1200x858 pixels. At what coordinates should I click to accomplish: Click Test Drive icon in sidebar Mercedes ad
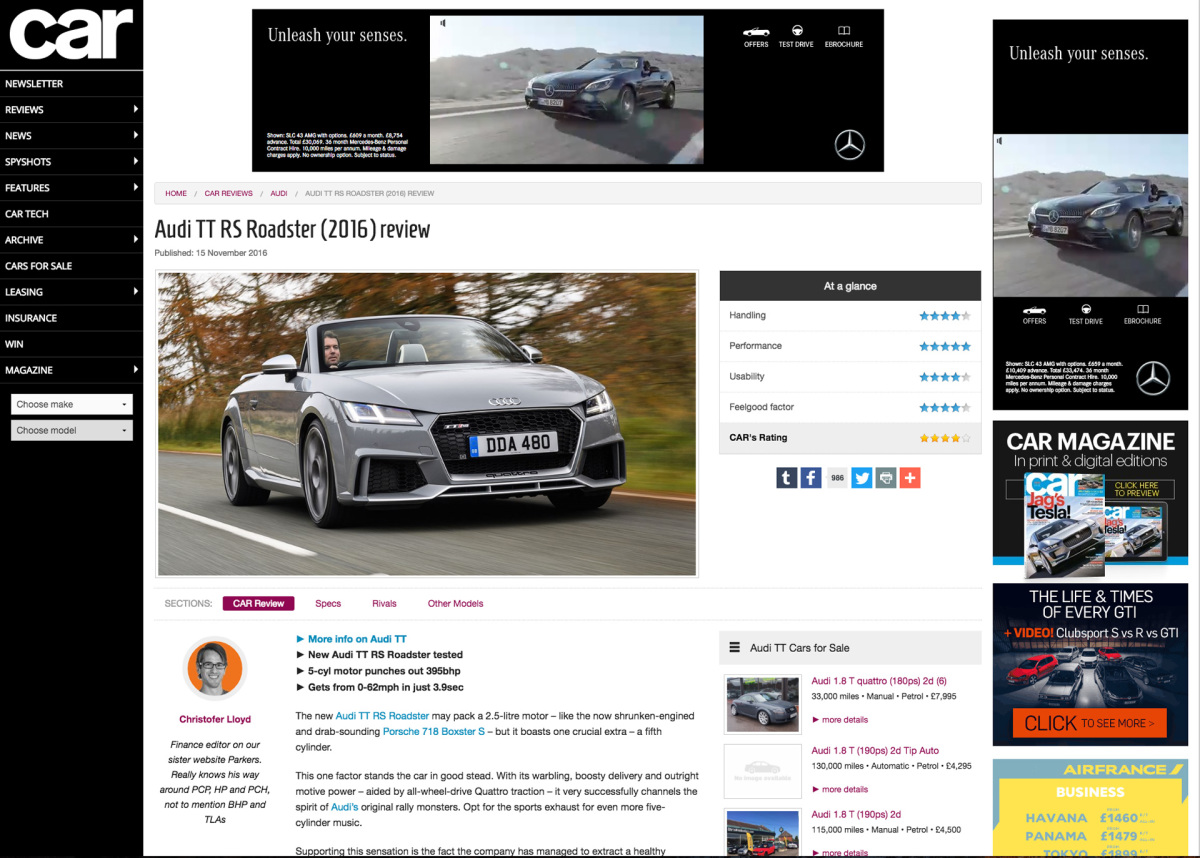(x=1085, y=314)
